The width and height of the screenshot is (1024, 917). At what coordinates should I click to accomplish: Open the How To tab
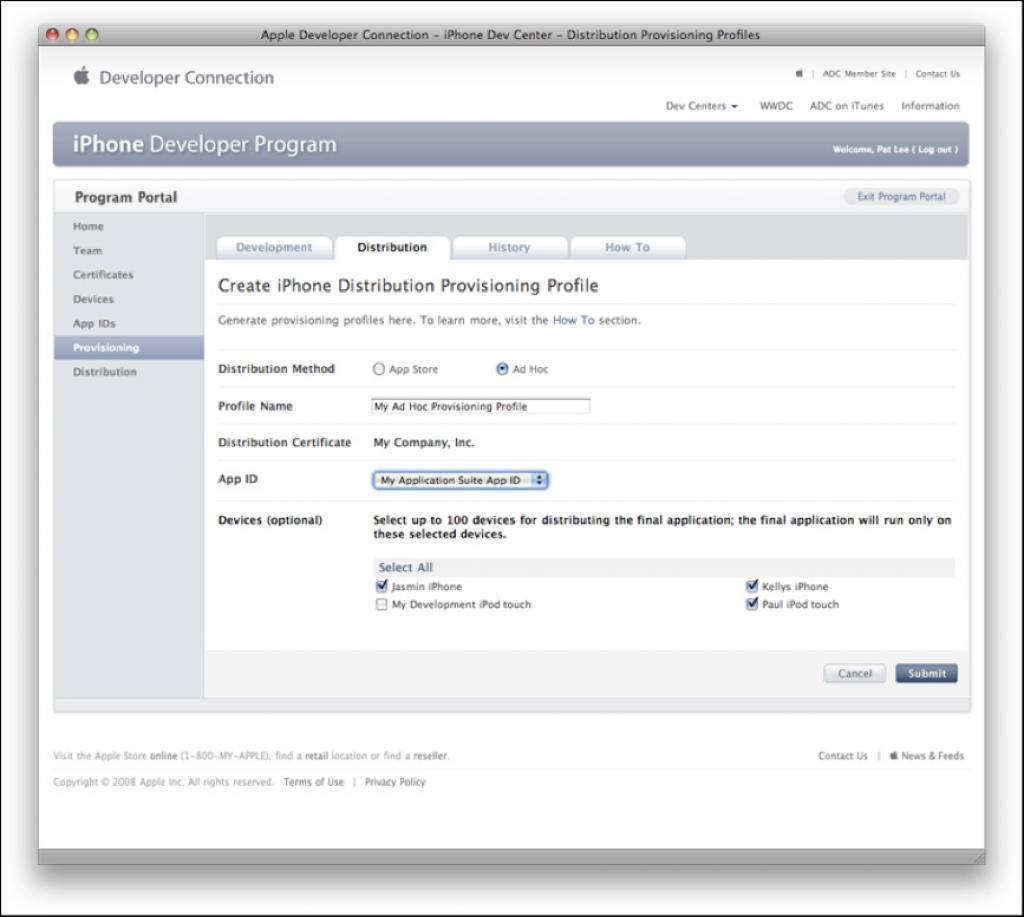tap(628, 248)
